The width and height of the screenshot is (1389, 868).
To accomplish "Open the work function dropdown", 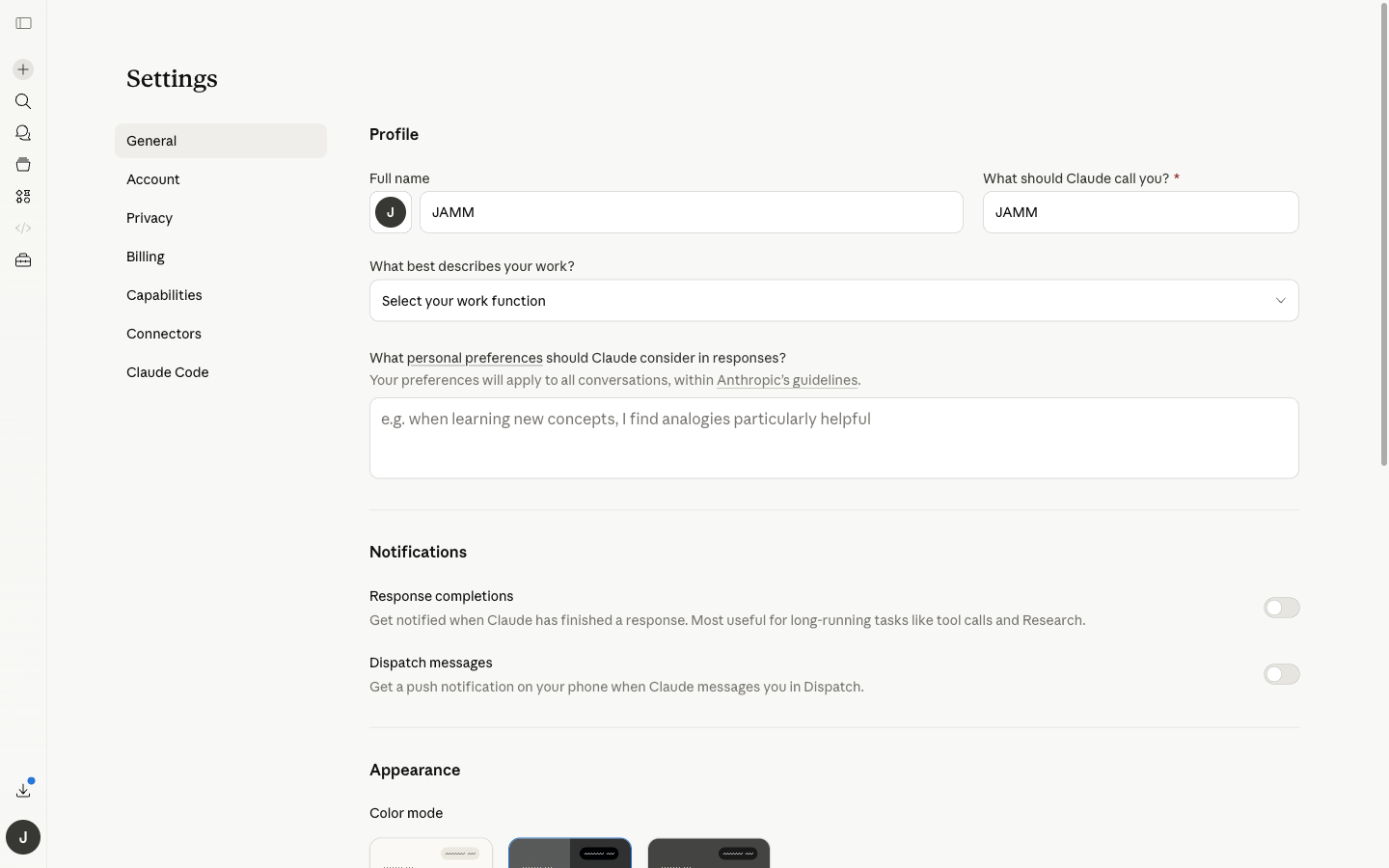I will [x=833, y=300].
